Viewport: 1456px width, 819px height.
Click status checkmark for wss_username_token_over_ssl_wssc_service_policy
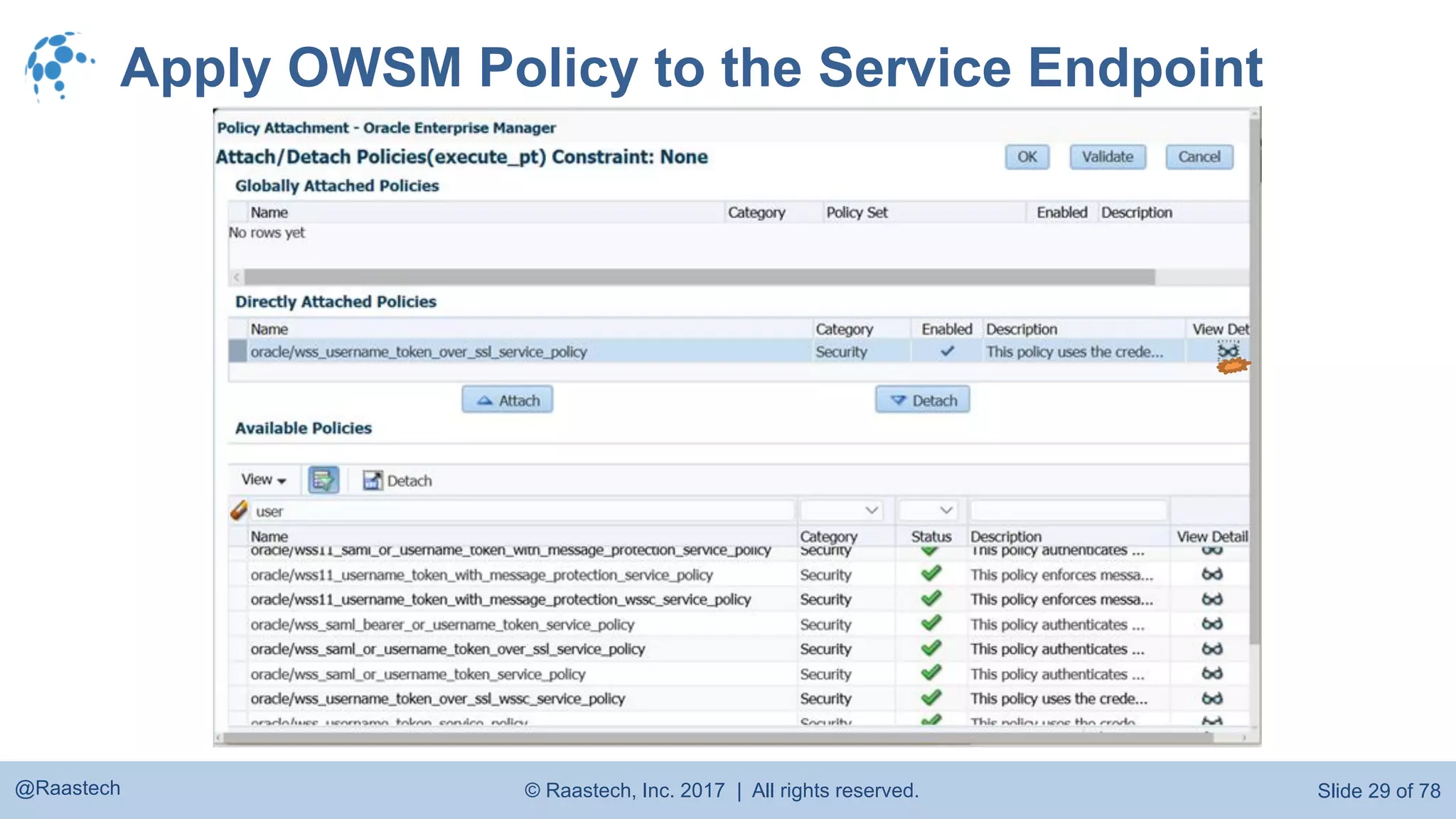pos(931,697)
